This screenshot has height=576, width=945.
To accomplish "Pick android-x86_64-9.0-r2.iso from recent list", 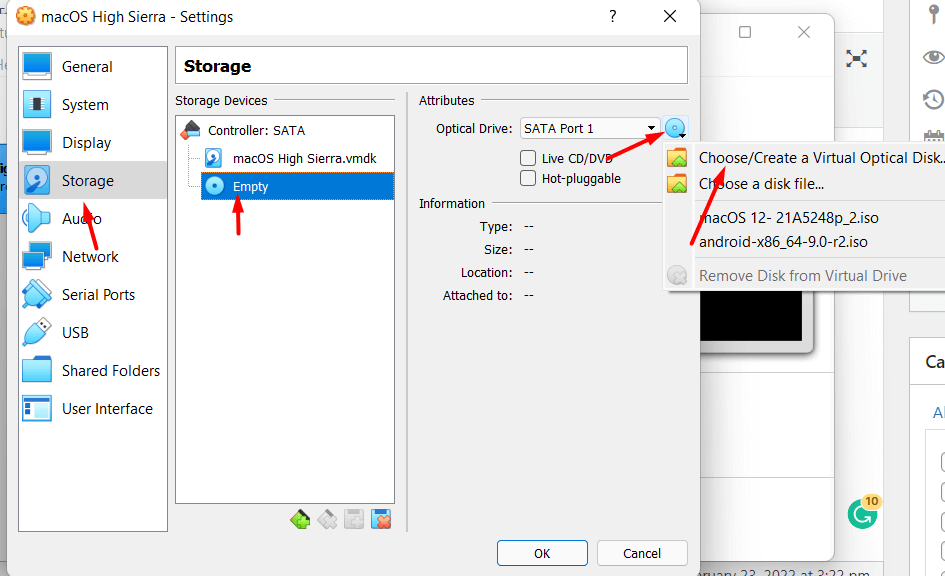I will [783, 242].
